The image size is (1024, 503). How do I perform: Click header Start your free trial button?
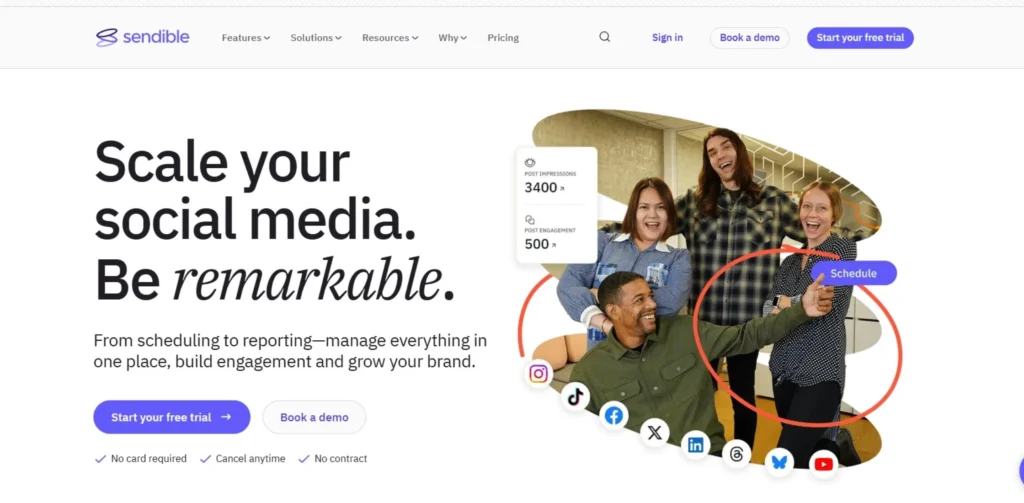860,38
